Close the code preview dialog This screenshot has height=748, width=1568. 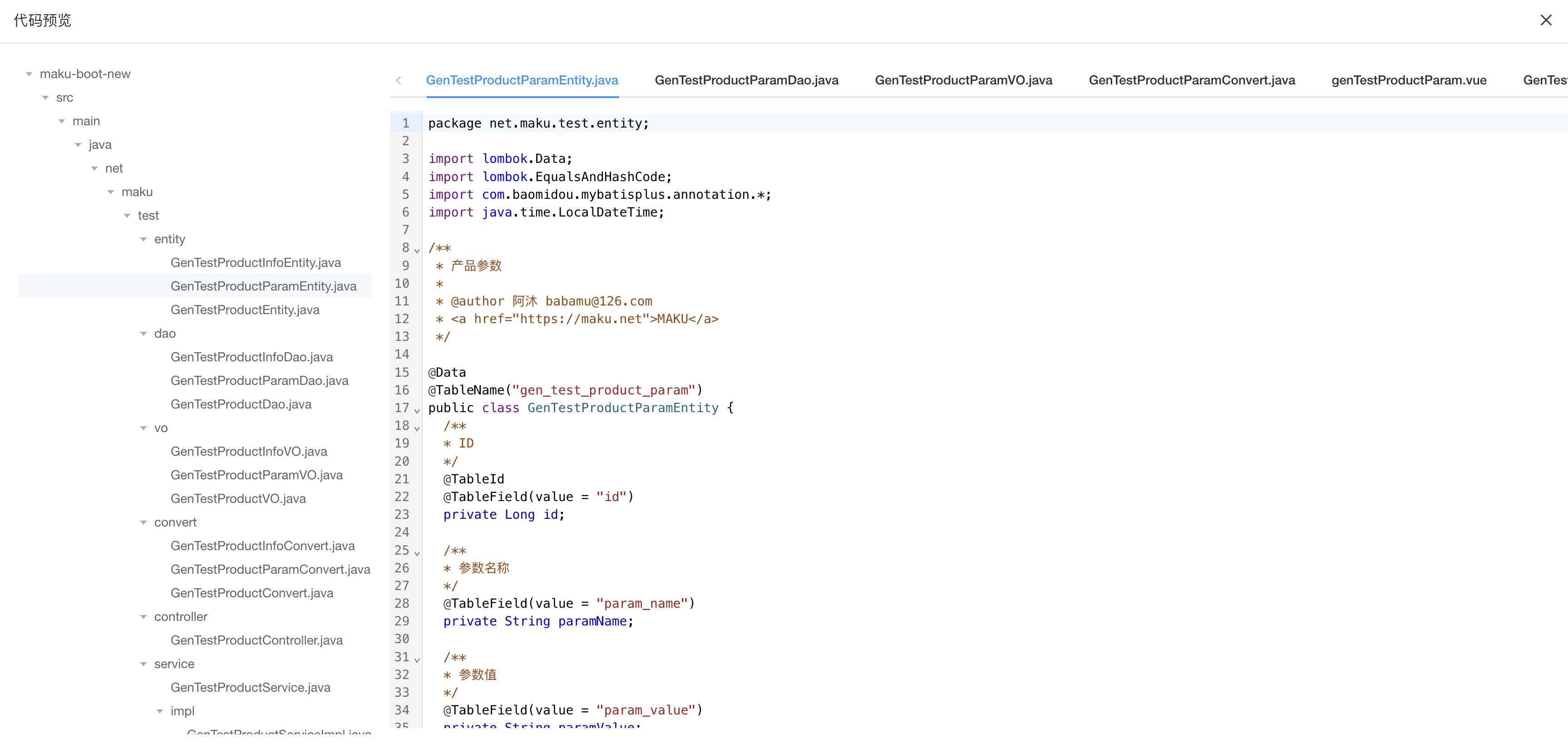[1545, 20]
